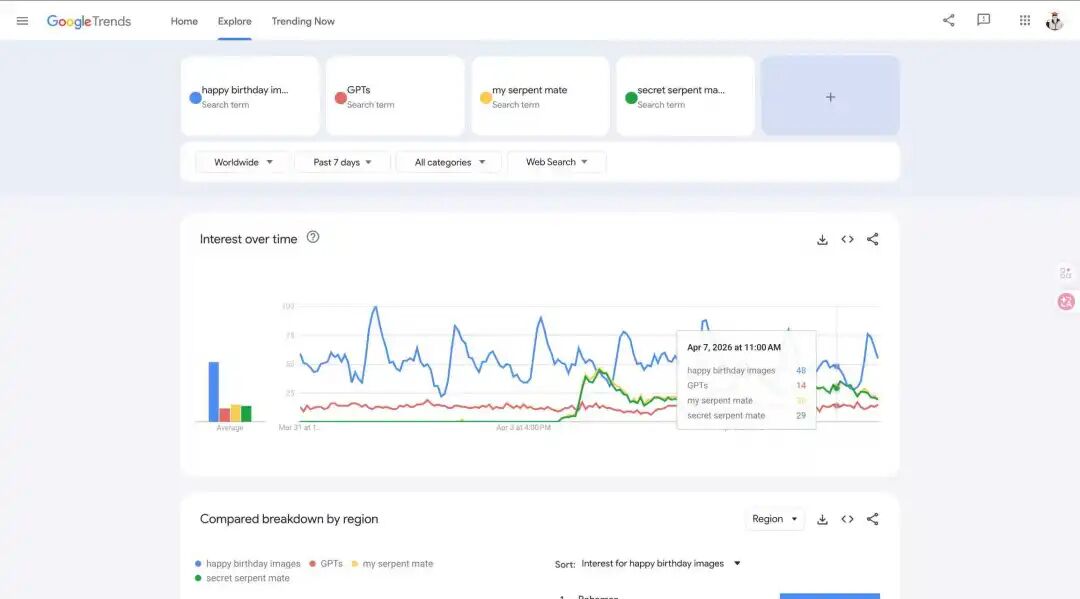Click the GPTs legend entry below breakdown
Image resolution: width=1080 pixels, height=599 pixels.
(326, 564)
